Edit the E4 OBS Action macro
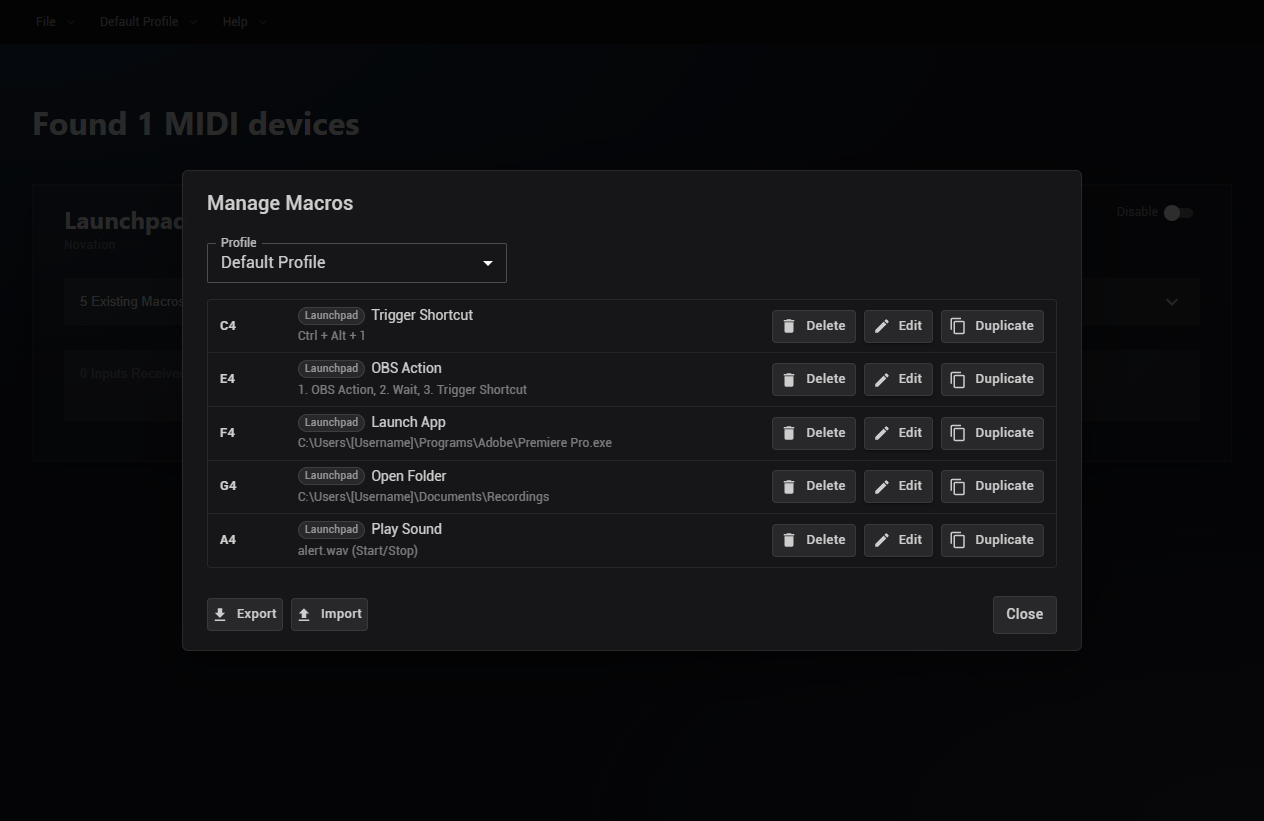 898,379
